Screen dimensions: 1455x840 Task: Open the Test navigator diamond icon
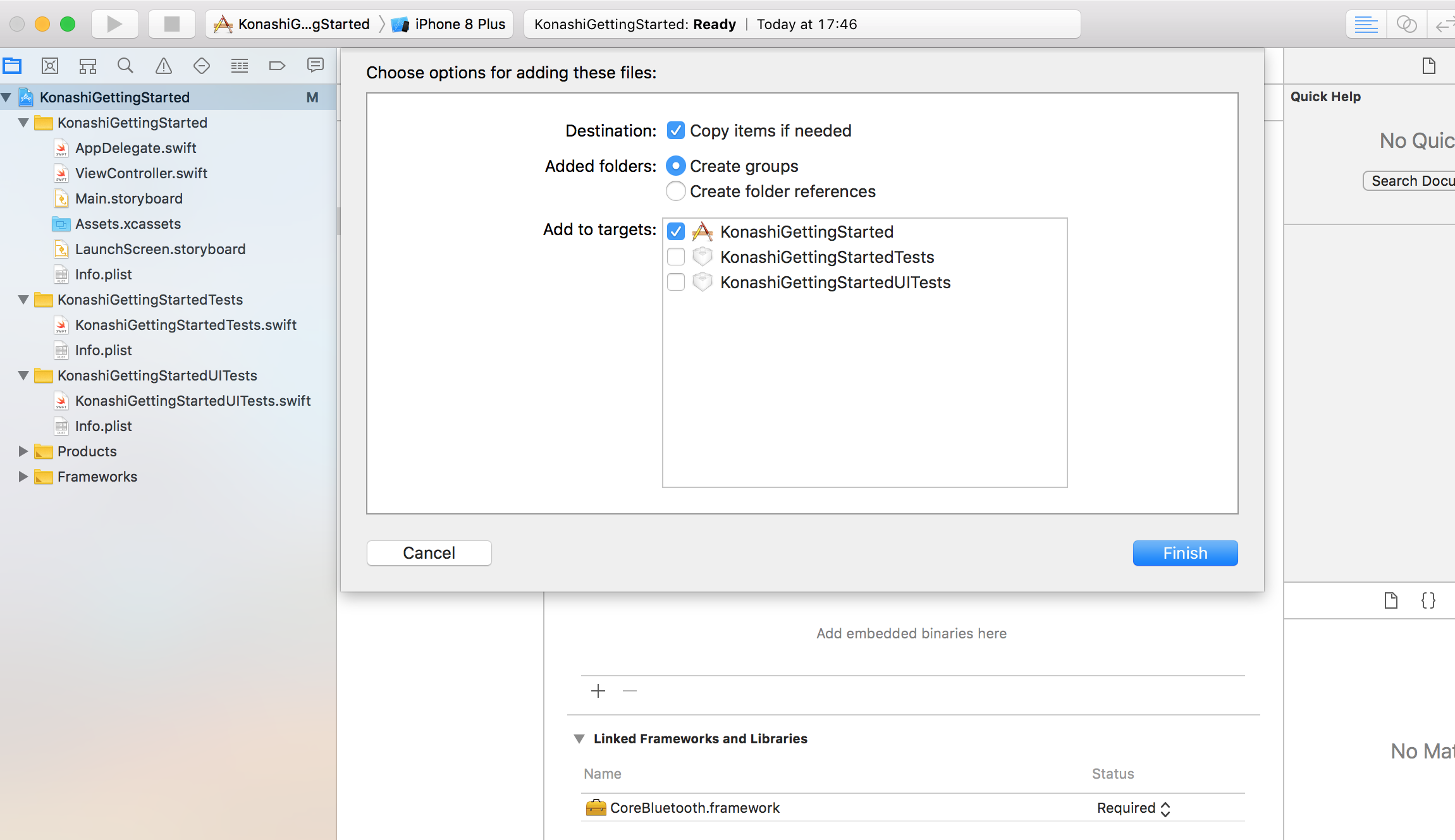pyautogui.click(x=202, y=66)
